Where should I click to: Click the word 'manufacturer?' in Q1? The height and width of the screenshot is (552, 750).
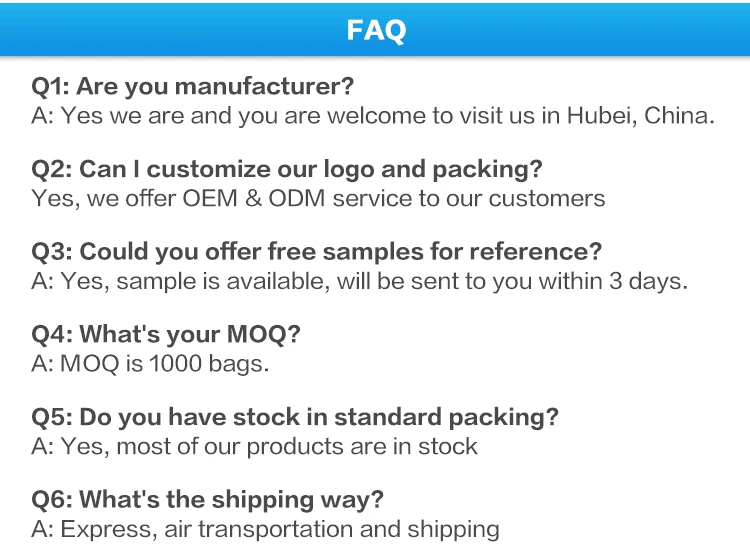(265, 87)
